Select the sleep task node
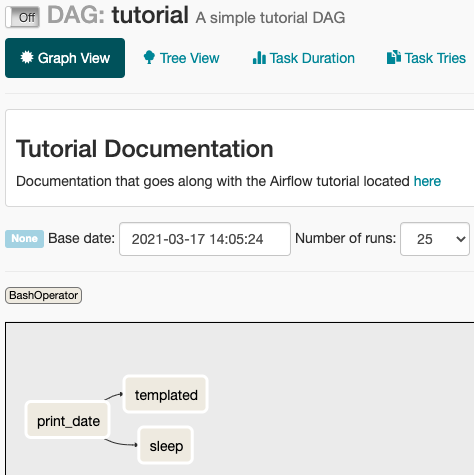Image resolution: width=474 pixels, height=475 pixels. pos(166,445)
